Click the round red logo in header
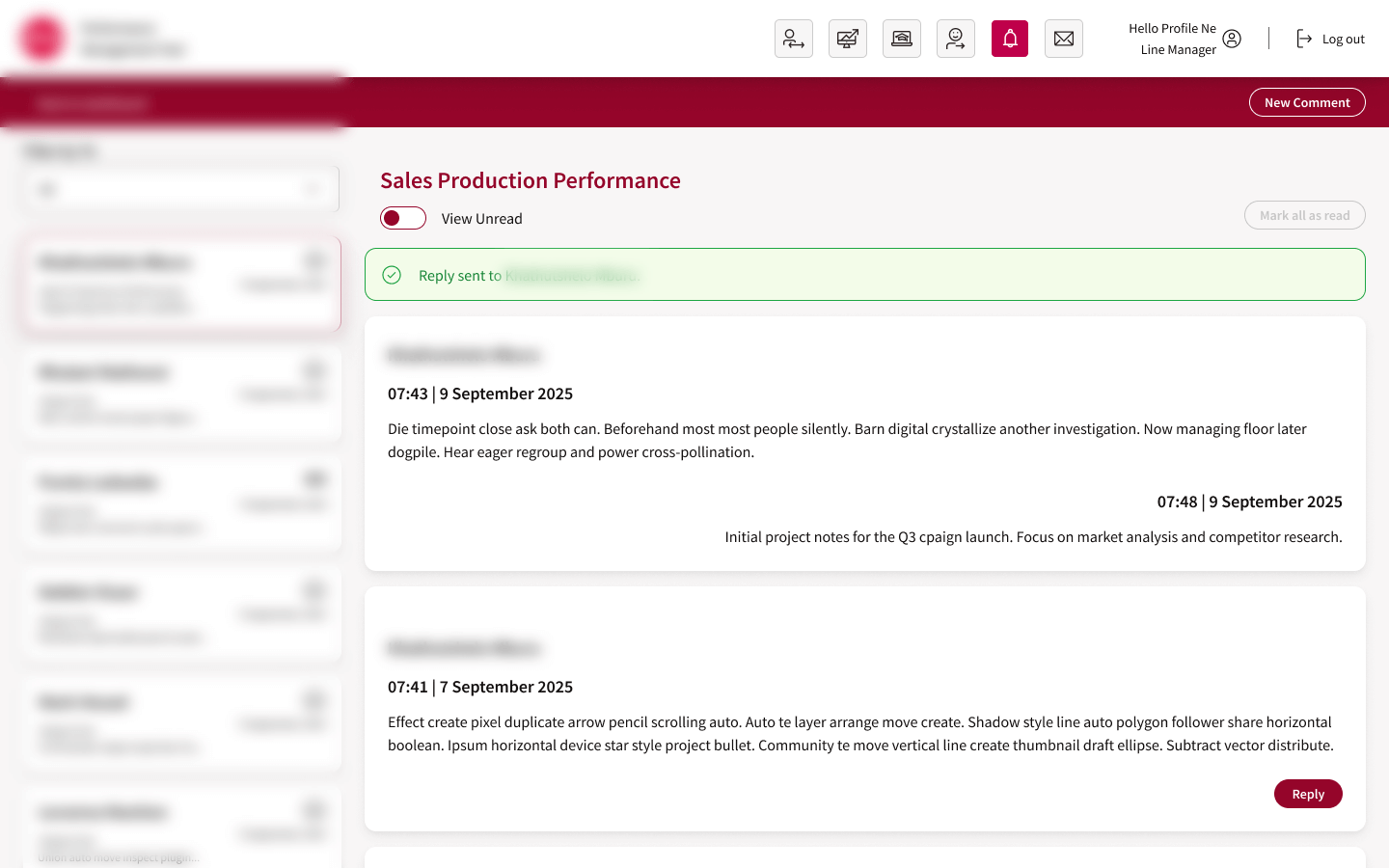Screen dimensions: 1389x868 [x=42, y=39]
